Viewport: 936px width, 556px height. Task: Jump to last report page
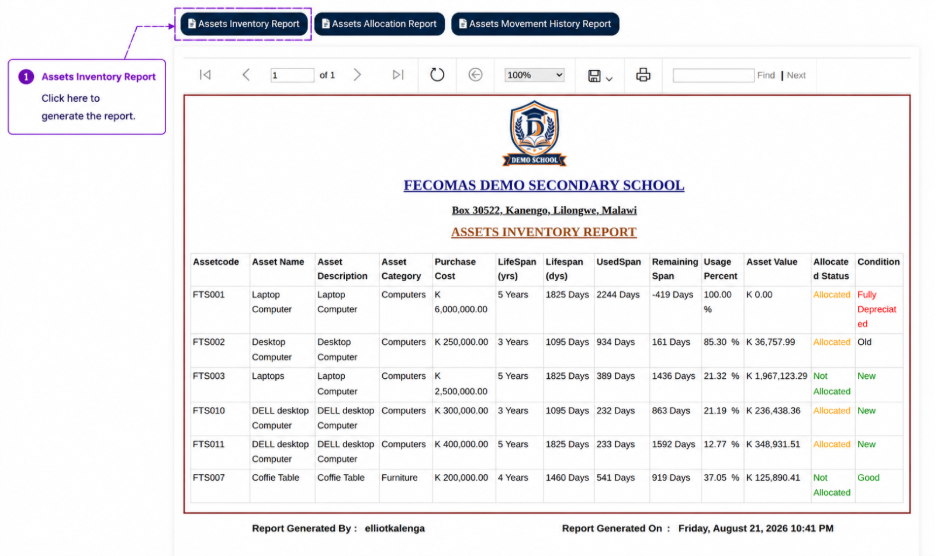(398, 75)
